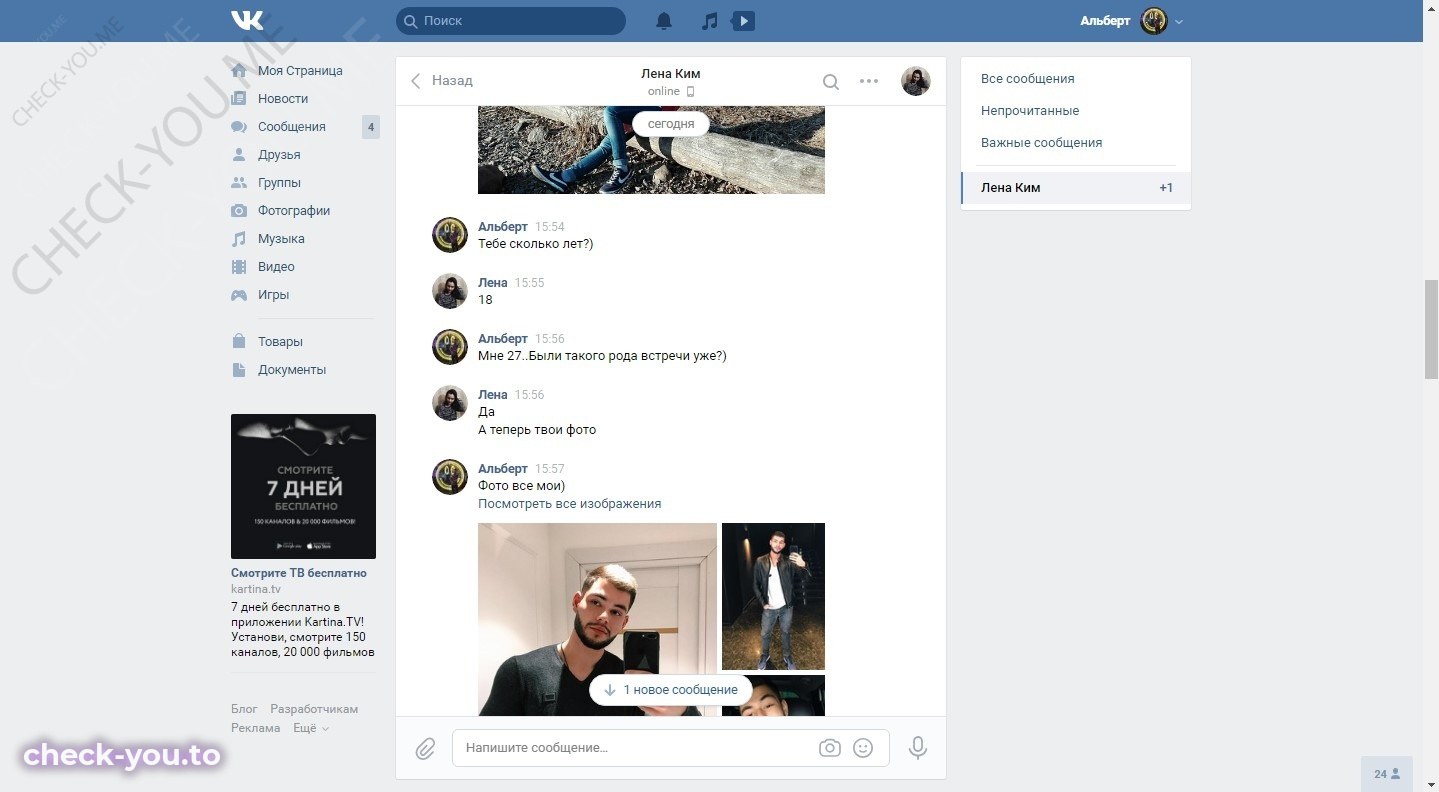The image size is (1439, 792).
Task: Click the сегодня date label
Action: point(670,124)
